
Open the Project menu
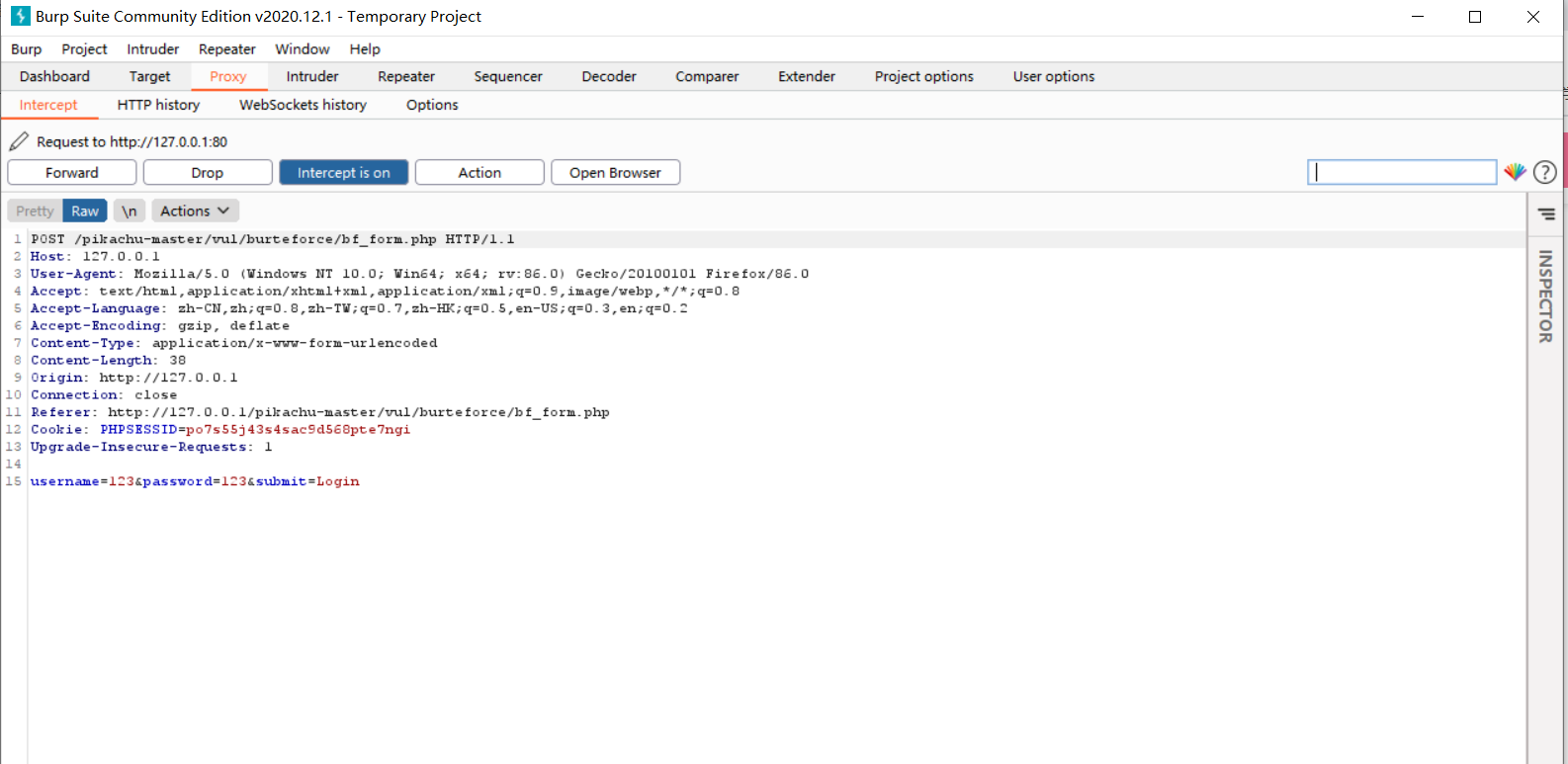[x=84, y=48]
